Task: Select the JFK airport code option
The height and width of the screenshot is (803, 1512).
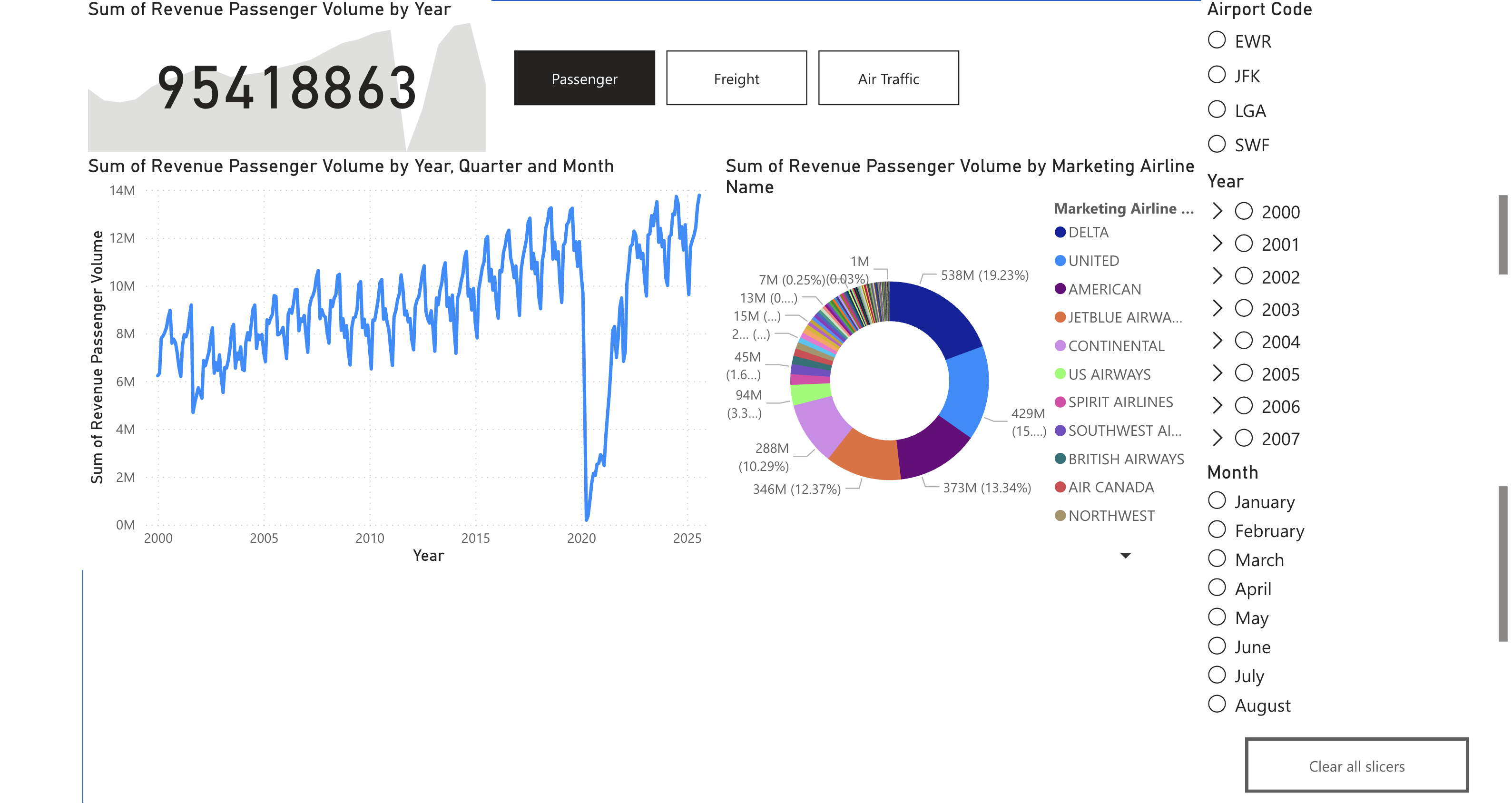Action: click(x=1217, y=75)
